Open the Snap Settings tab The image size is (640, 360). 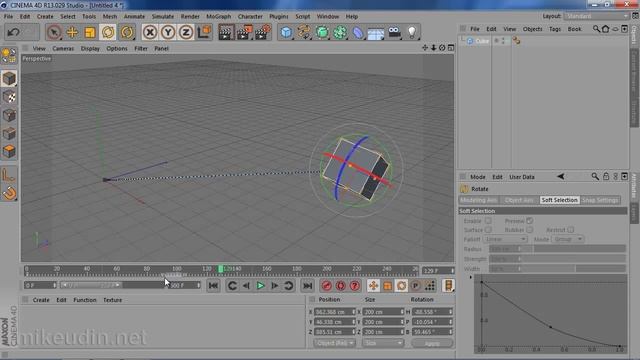[x=600, y=200]
